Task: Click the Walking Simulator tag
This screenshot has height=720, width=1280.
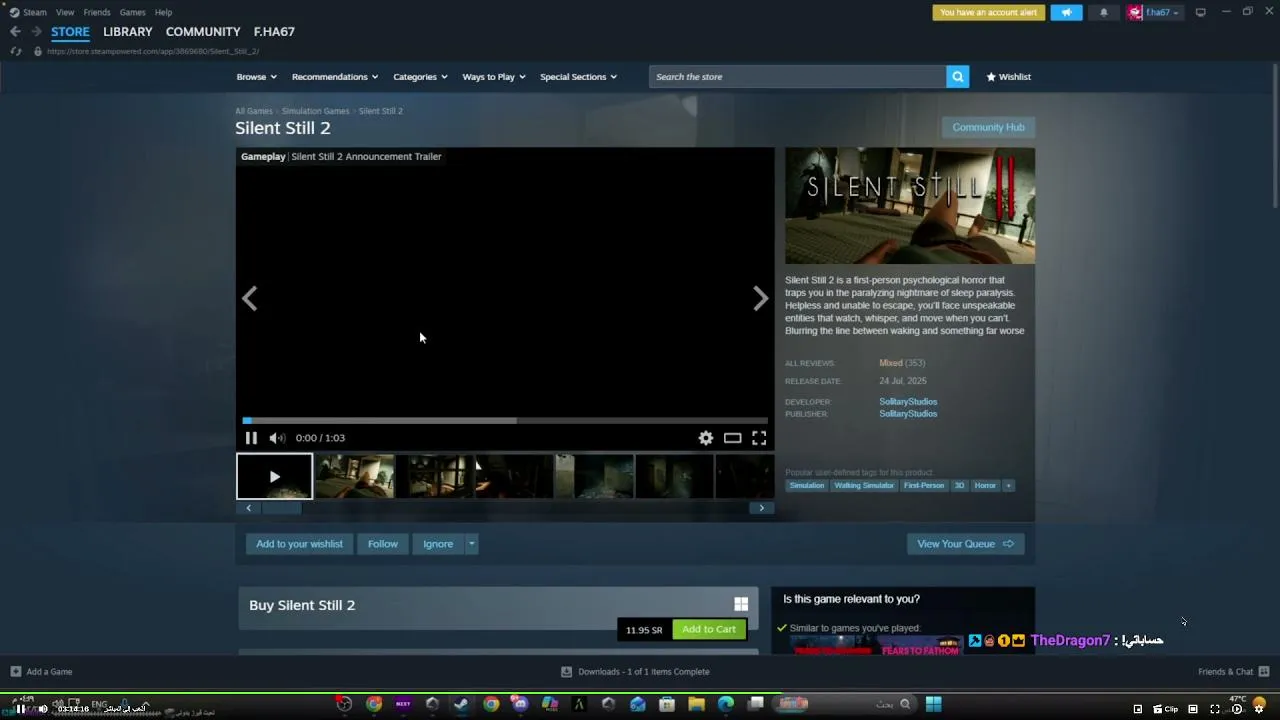Action: tap(864, 486)
